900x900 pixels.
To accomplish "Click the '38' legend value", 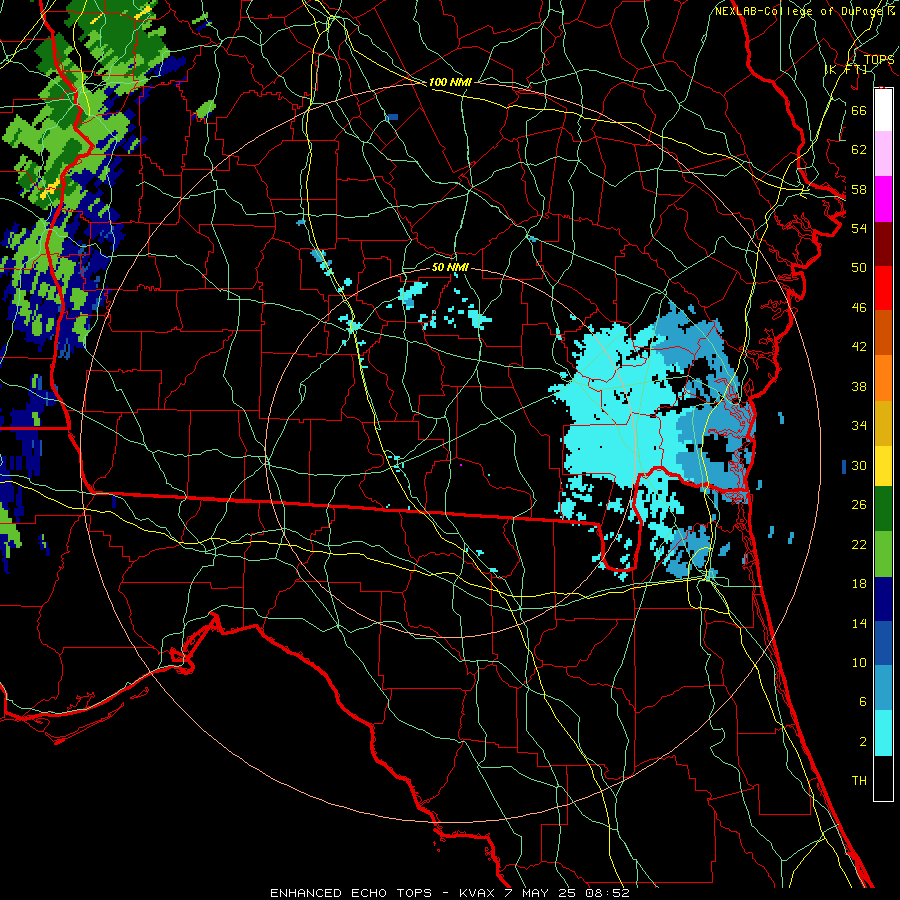I will point(859,386).
